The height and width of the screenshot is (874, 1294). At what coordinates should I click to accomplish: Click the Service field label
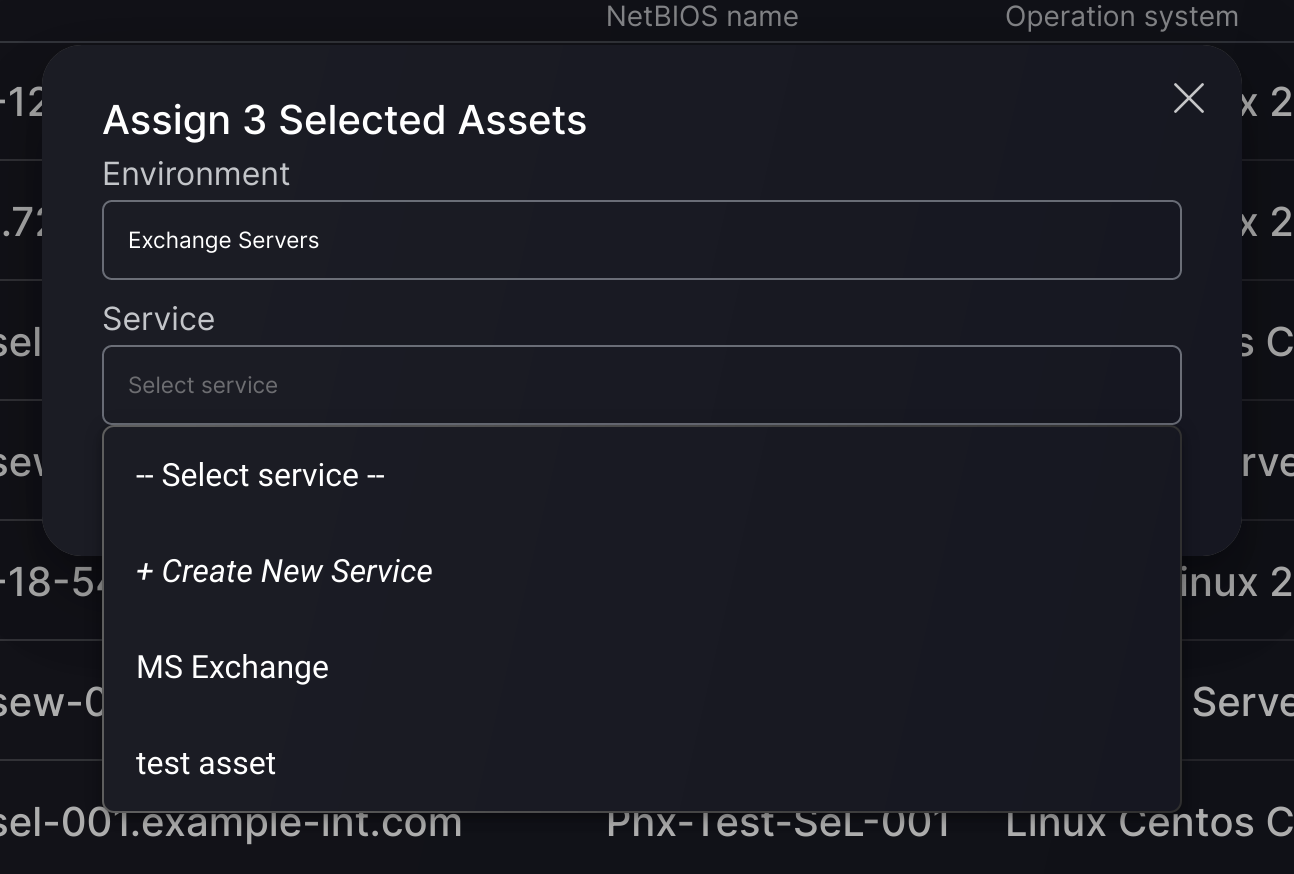pyautogui.click(x=159, y=319)
